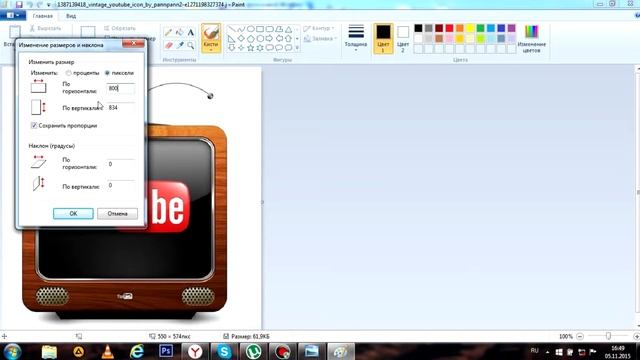Open quick access toolbar customize arrow
640x360 pixels.
click(49, 5)
